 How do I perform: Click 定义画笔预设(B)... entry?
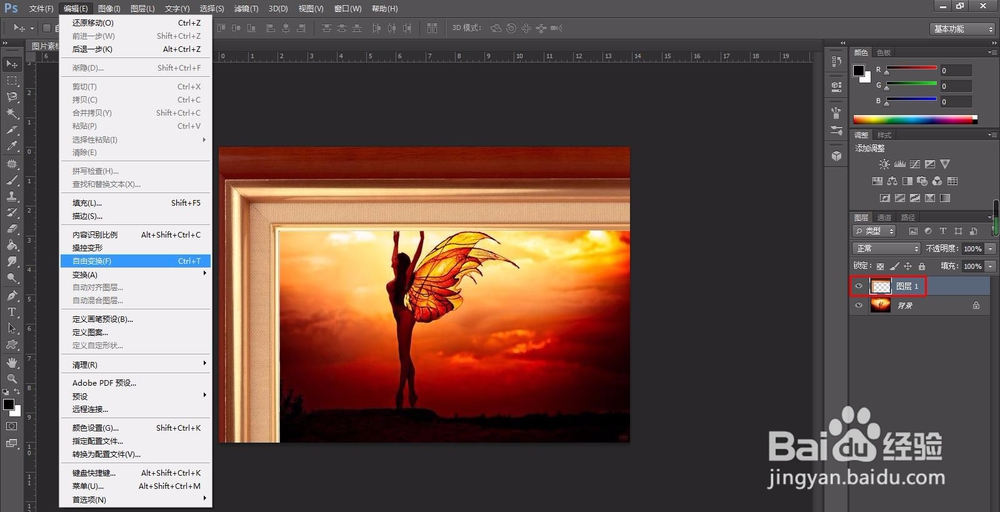[x=135, y=319]
